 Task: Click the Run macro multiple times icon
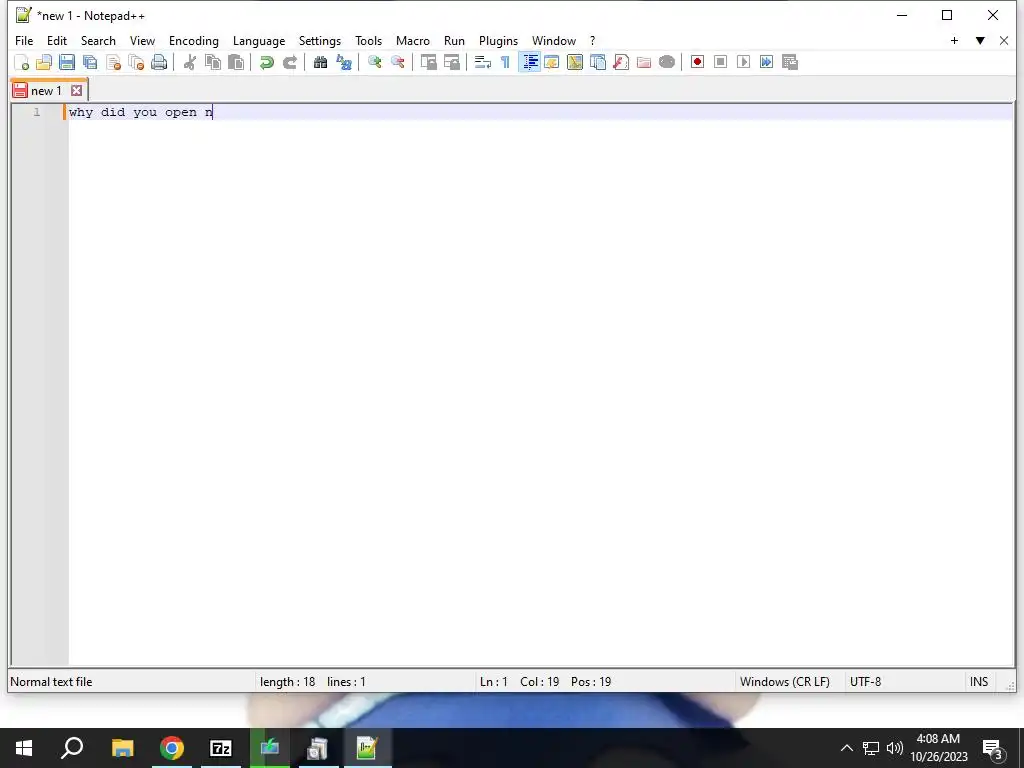click(766, 62)
